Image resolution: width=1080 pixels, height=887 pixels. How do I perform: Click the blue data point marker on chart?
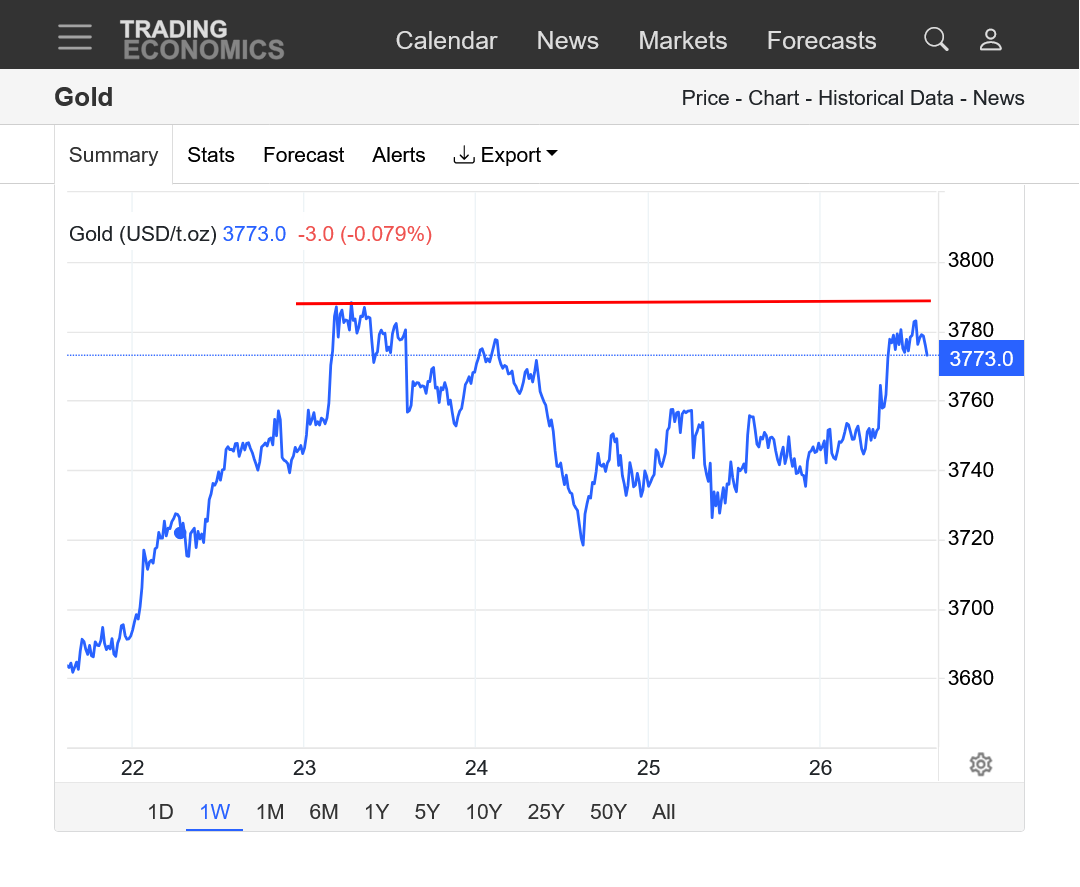[180, 533]
